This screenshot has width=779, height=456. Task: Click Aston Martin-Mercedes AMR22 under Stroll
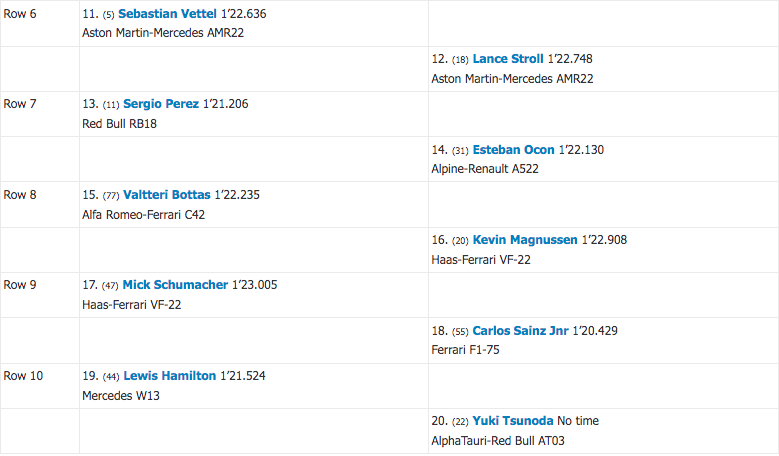point(512,79)
